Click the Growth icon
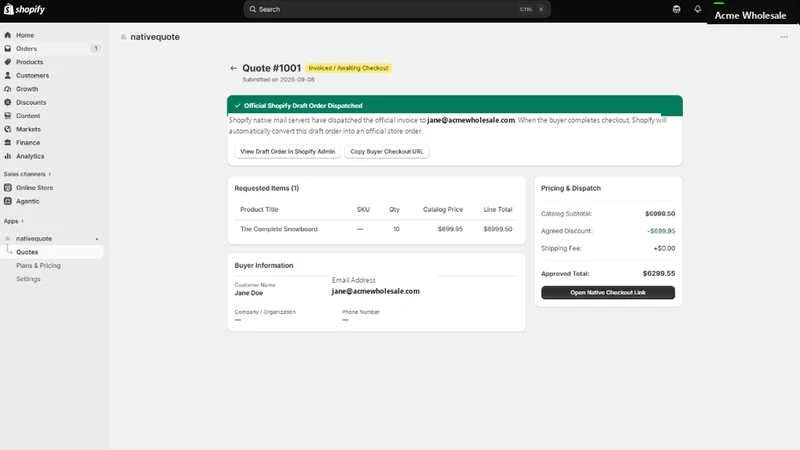Viewport: 800px width, 450px height. (8, 89)
